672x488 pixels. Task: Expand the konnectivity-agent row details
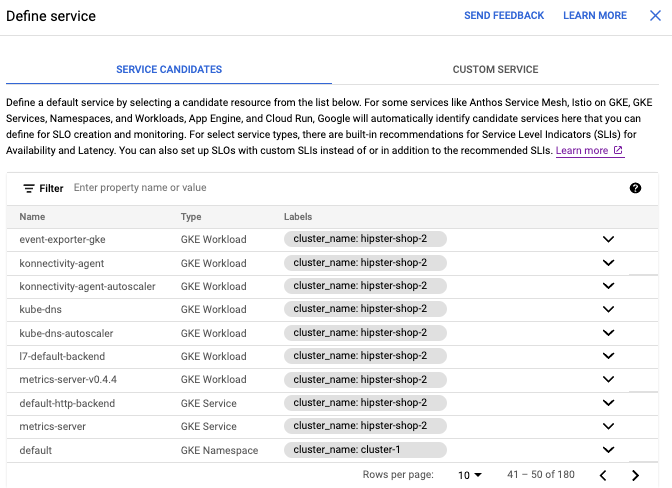click(608, 263)
